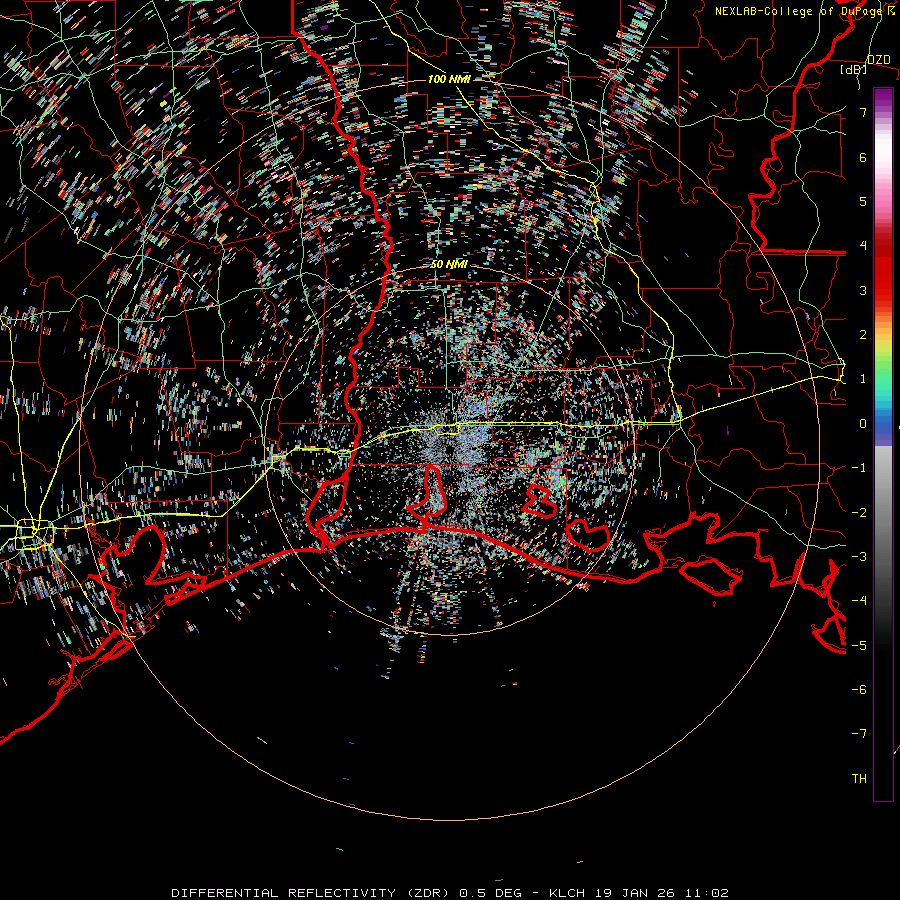This screenshot has width=900, height=900.
Task: Click the '[dB]' units label
Action: point(853,69)
